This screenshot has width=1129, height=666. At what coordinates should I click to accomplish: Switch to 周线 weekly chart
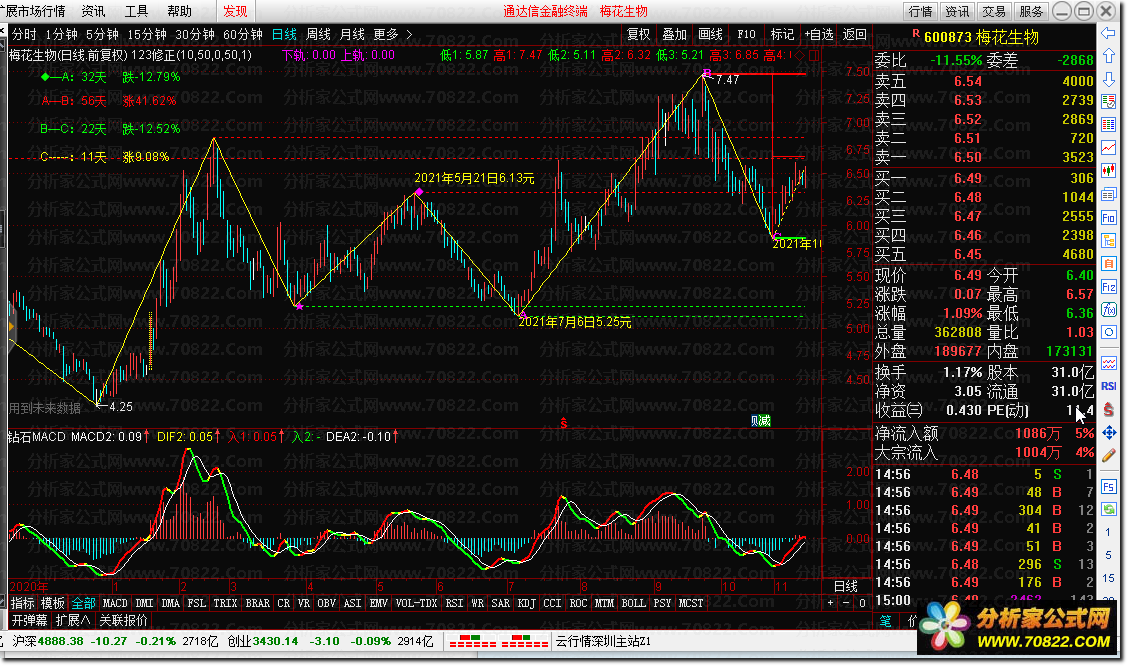coord(318,35)
